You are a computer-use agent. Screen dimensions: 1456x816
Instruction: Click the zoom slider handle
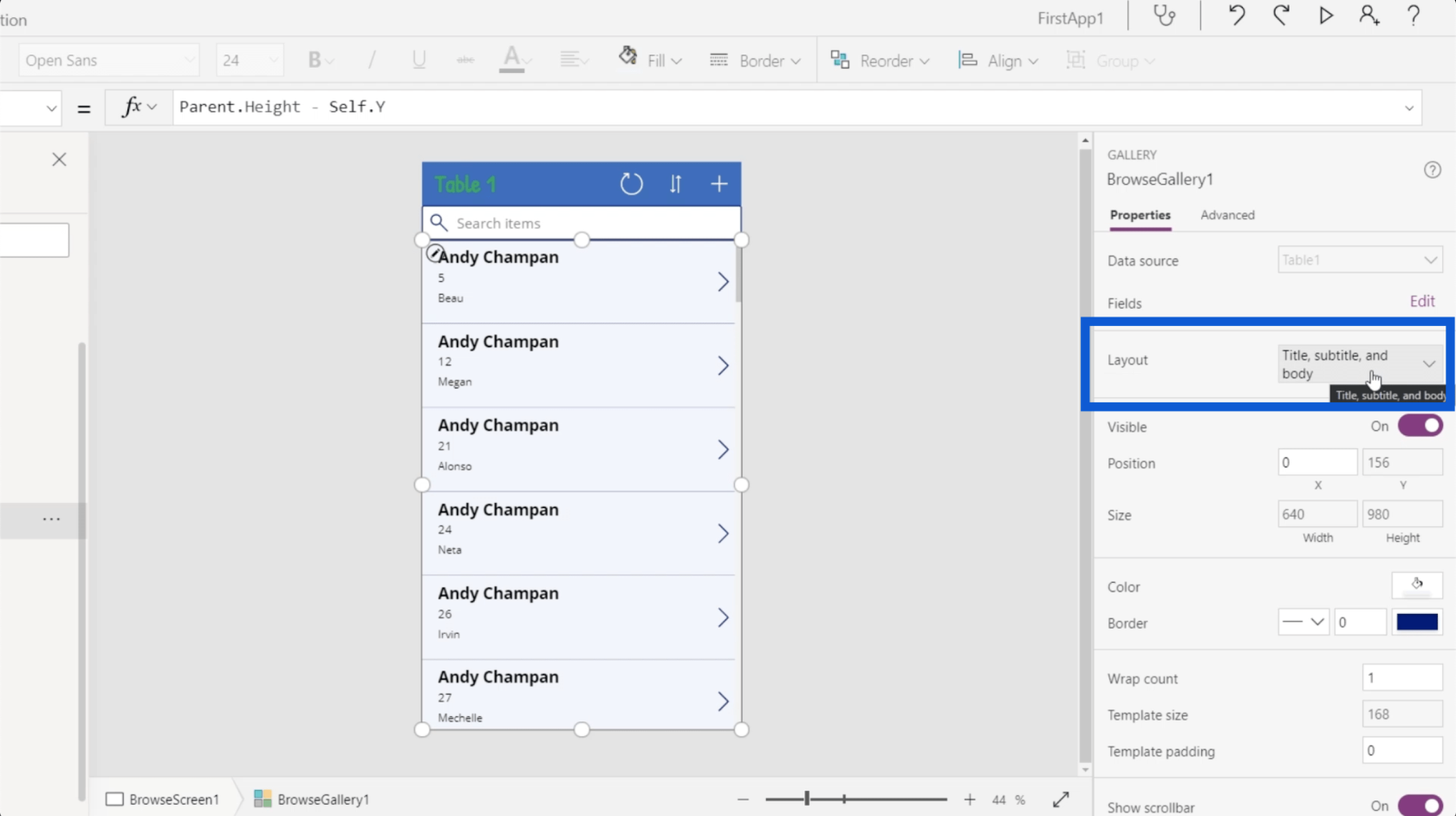[807, 799]
